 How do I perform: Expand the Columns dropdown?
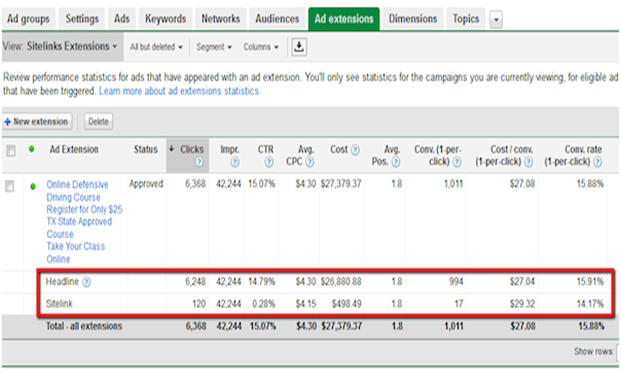coord(261,47)
